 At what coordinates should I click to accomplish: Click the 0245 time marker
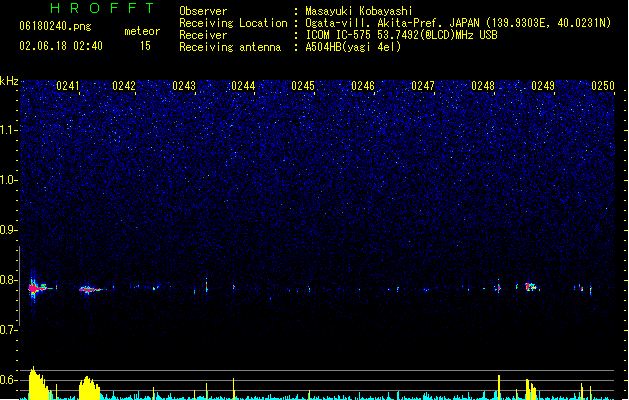point(303,86)
